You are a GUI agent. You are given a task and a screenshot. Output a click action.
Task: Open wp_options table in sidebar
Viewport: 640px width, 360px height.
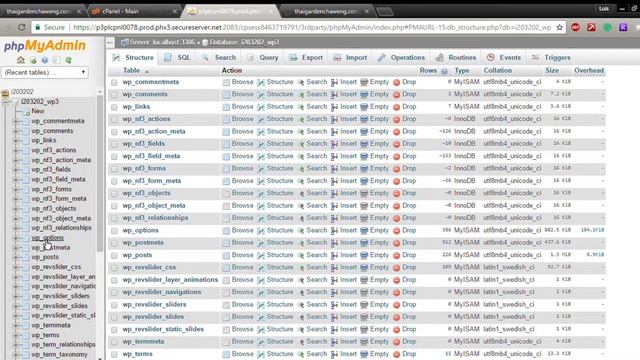tap(47, 238)
